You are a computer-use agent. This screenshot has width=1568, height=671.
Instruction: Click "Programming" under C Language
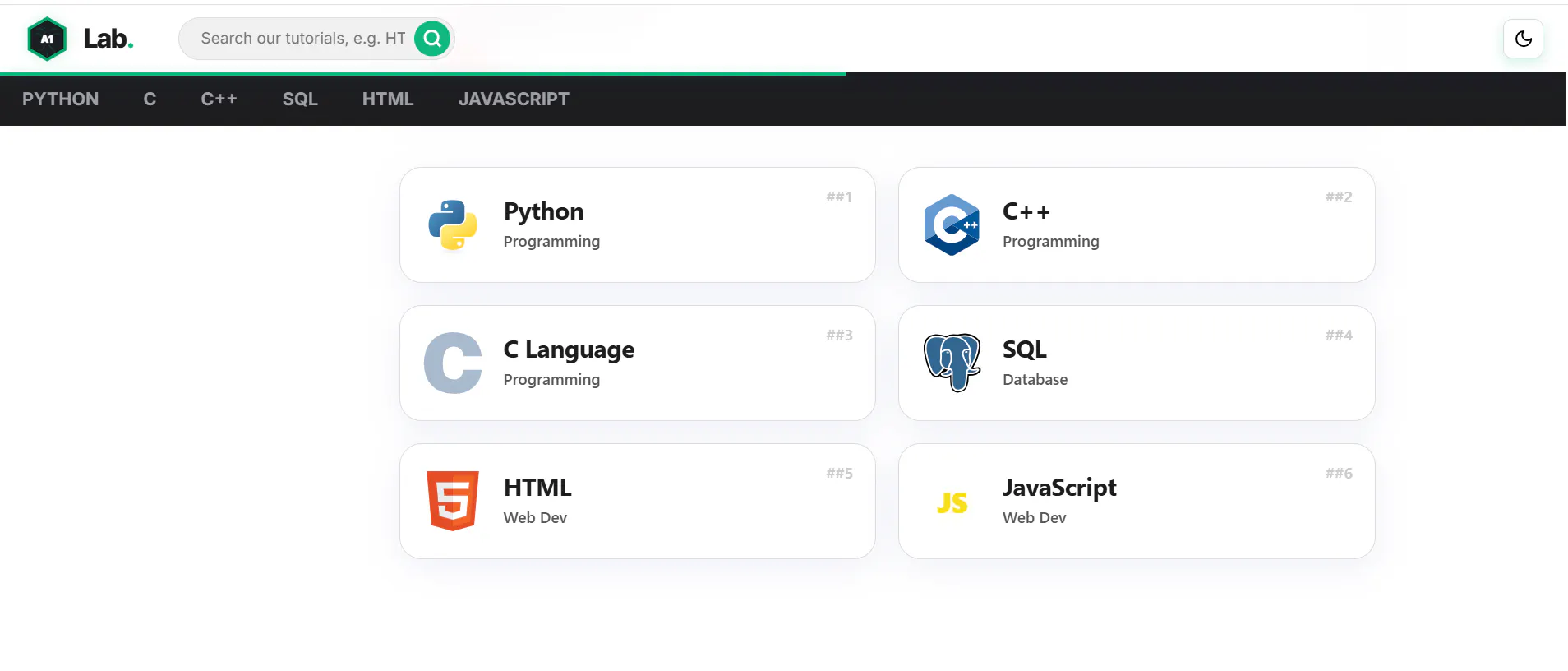point(551,380)
